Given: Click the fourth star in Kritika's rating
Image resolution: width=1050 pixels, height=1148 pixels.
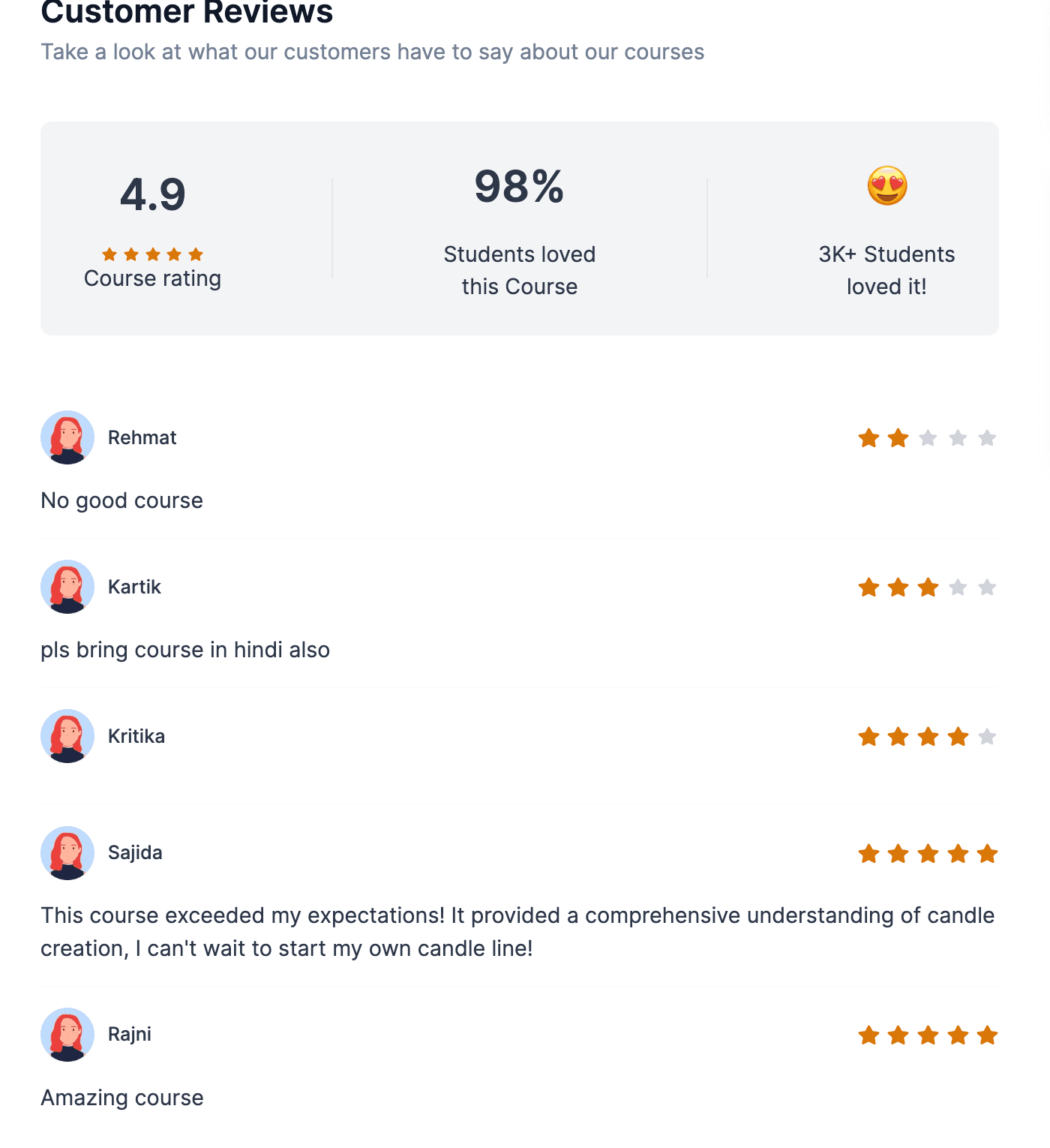Looking at the screenshot, I should click(958, 736).
